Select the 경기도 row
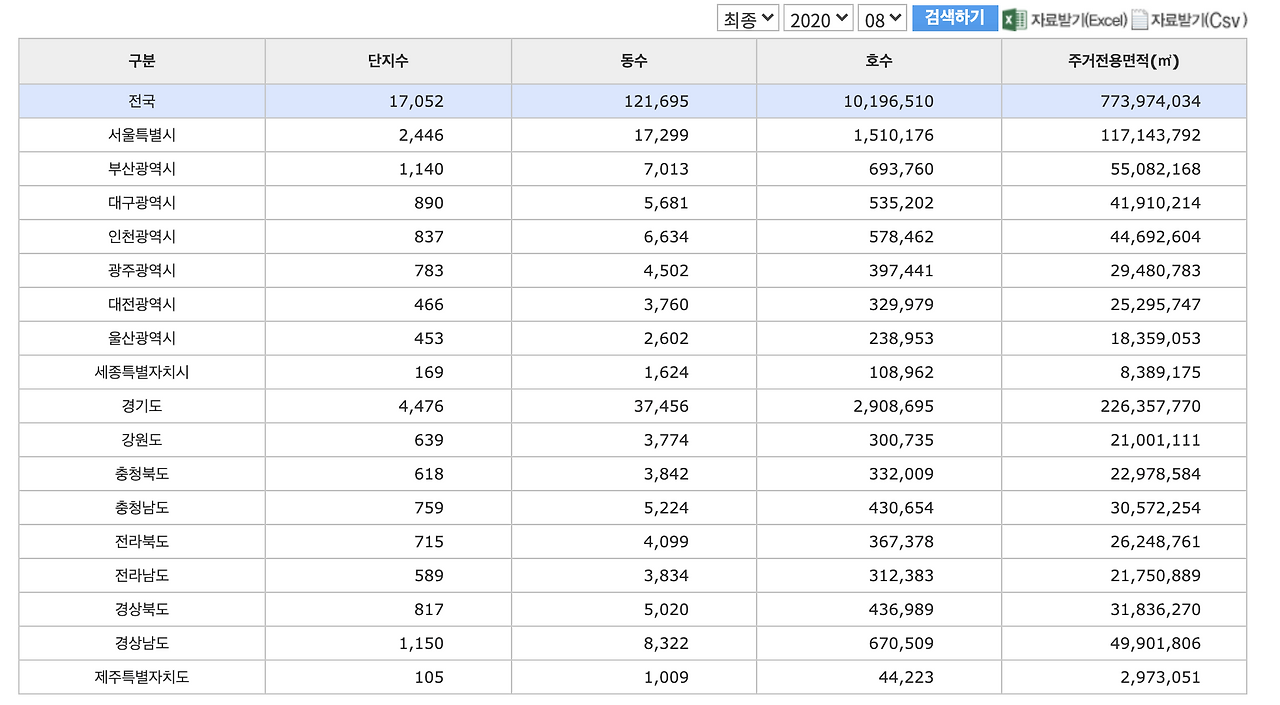Viewport: 1280px width, 705px height. pyautogui.click(x=140, y=406)
